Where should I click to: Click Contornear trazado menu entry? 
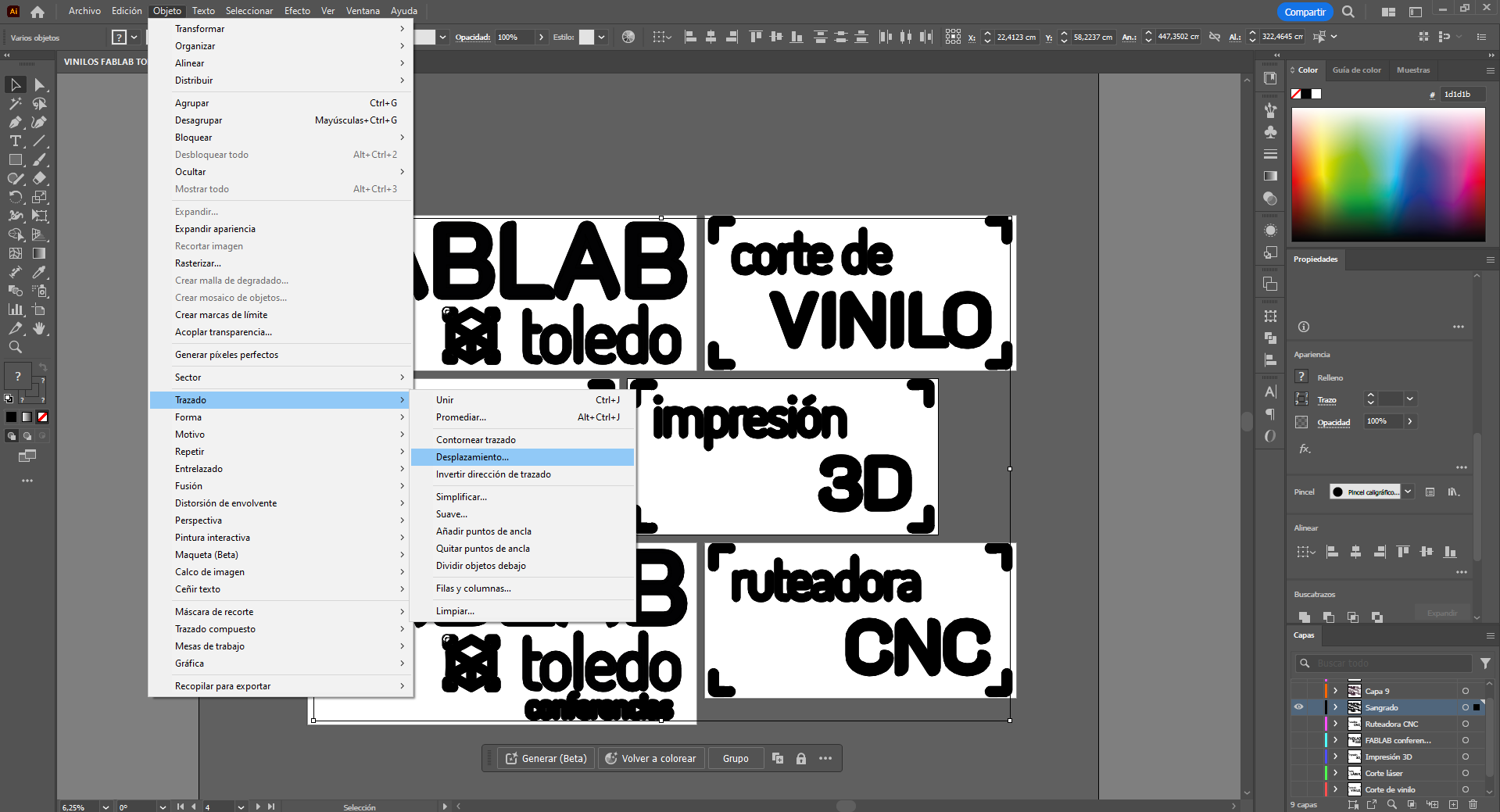(x=522, y=440)
